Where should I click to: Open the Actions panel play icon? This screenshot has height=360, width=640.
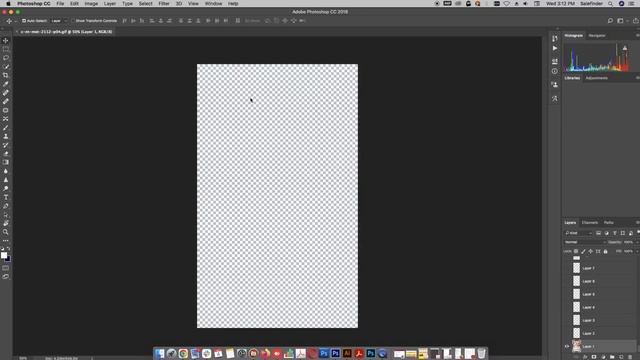[555, 48]
